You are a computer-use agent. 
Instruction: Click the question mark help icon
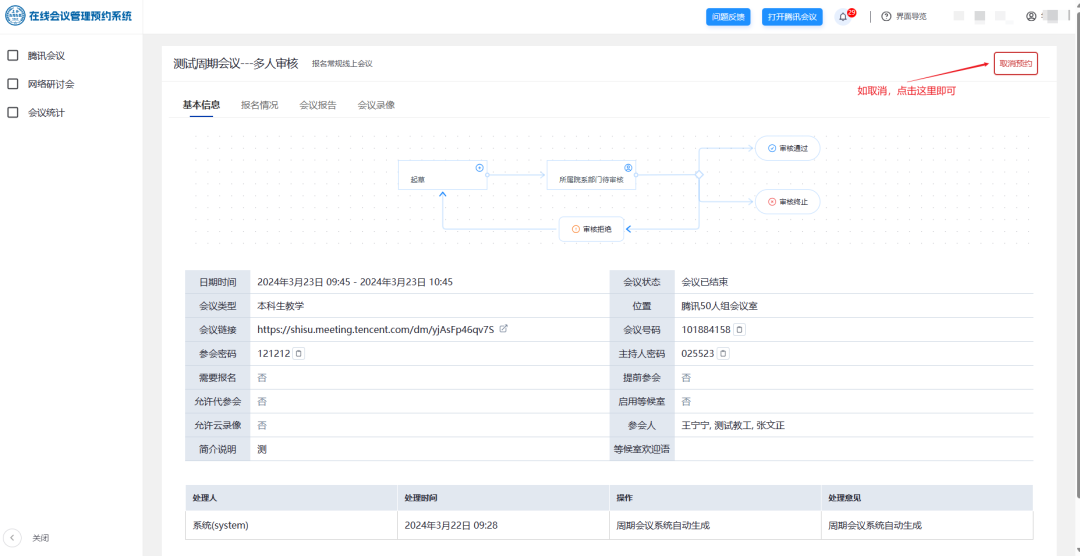point(886,17)
